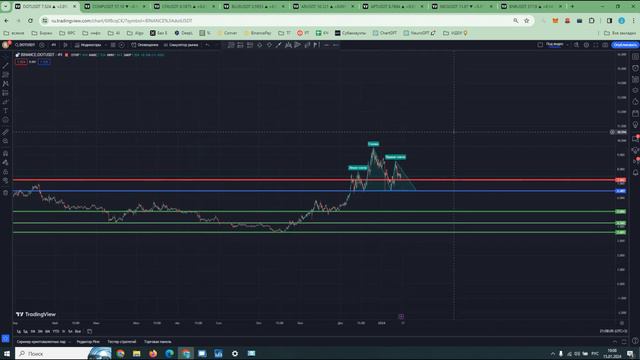The height and width of the screenshot is (360, 640).
Task: Click the Голова pattern label
Action: (373, 144)
